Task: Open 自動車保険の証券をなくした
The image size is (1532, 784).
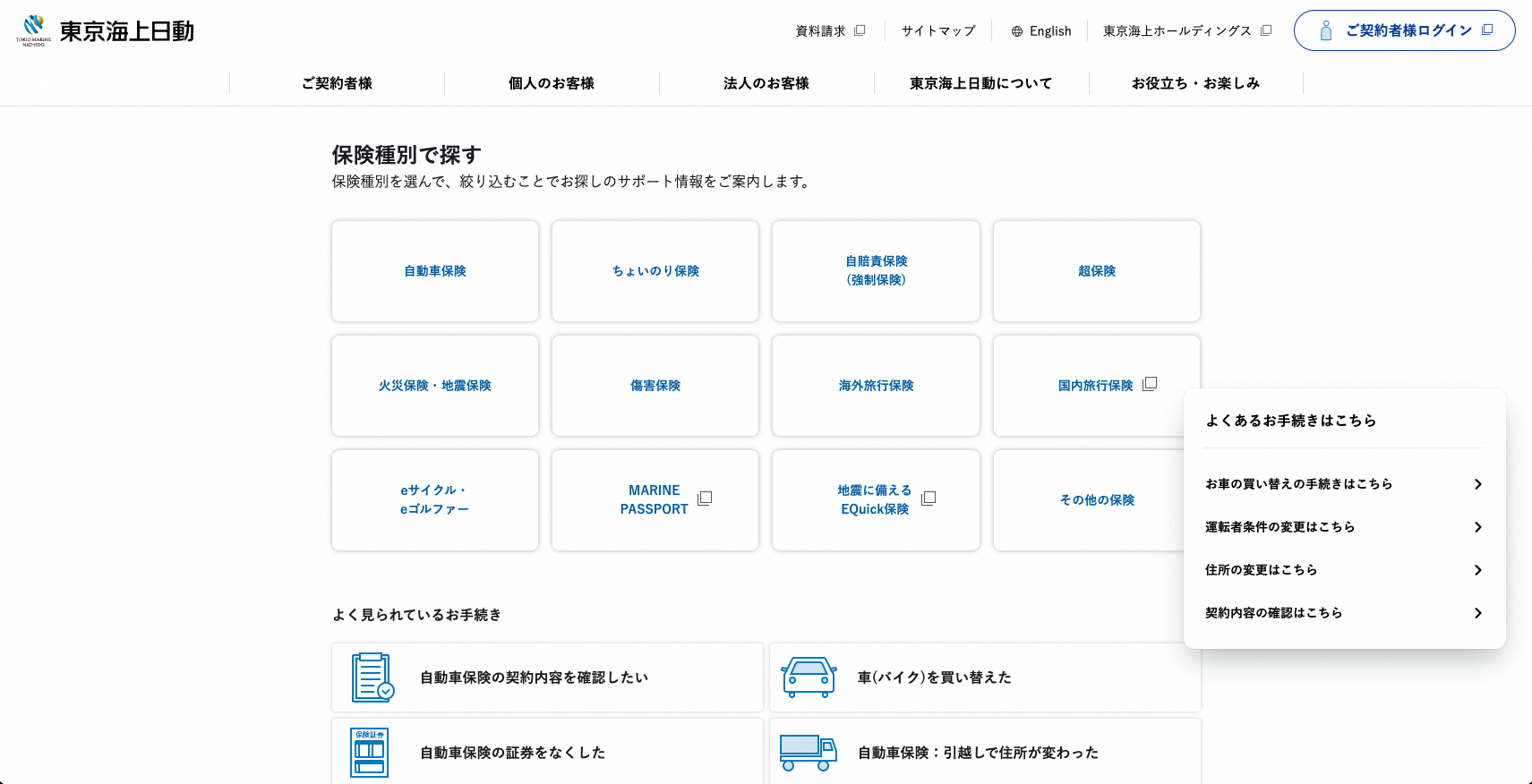Action: pos(548,751)
